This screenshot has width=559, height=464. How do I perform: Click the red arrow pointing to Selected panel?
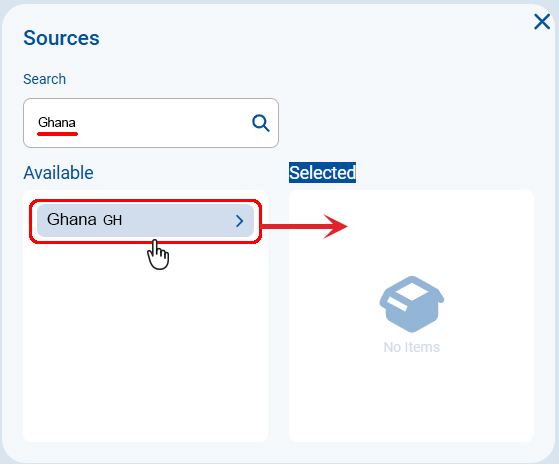click(305, 226)
